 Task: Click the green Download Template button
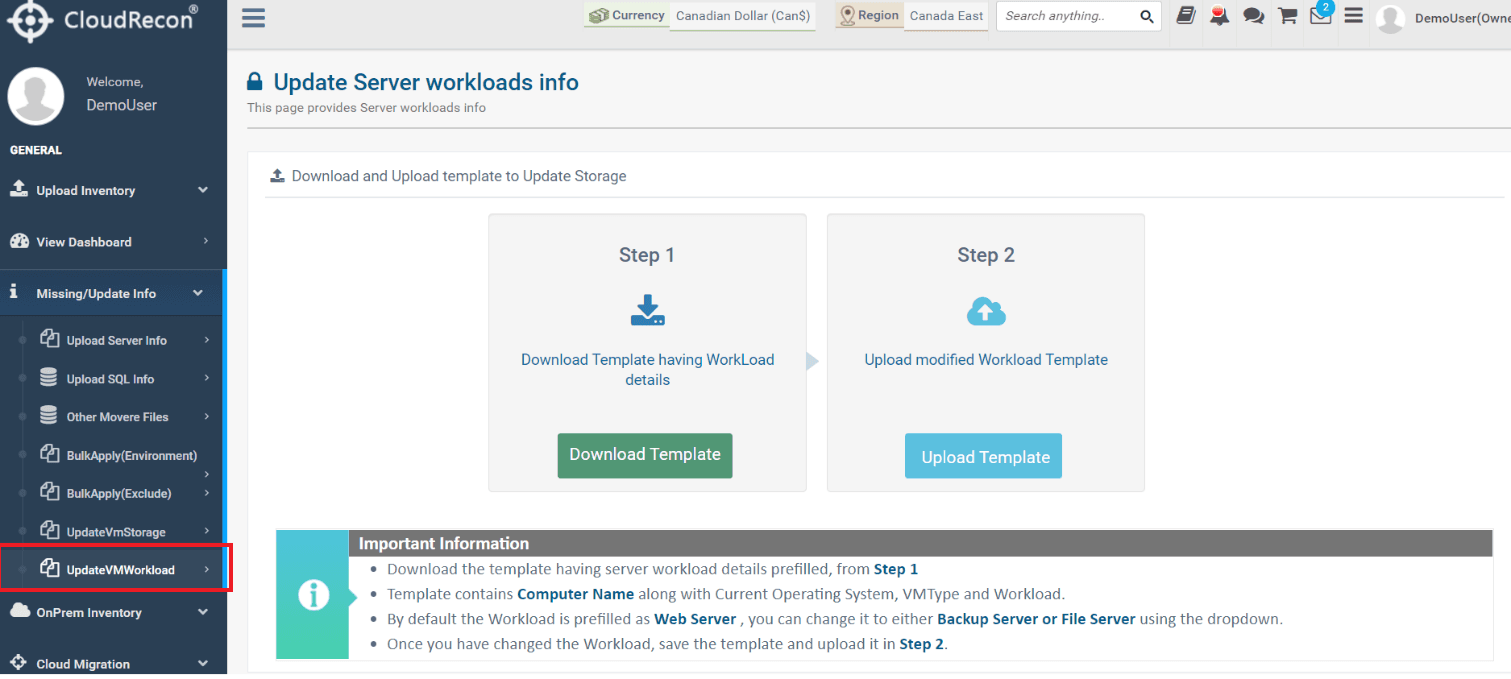coord(645,455)
